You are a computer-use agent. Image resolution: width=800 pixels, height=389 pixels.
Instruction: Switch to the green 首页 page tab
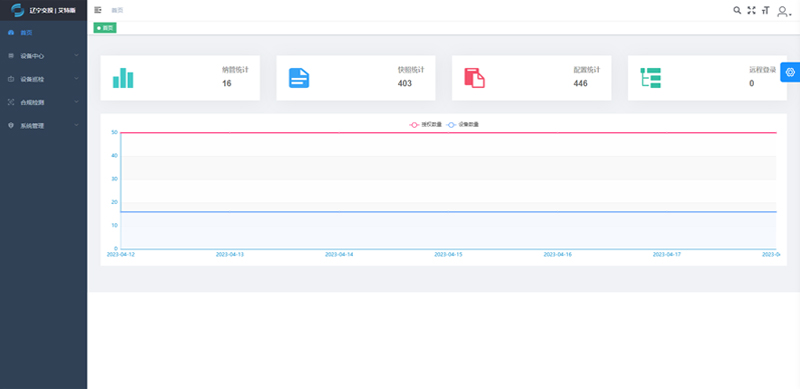[x=105, y=28]
